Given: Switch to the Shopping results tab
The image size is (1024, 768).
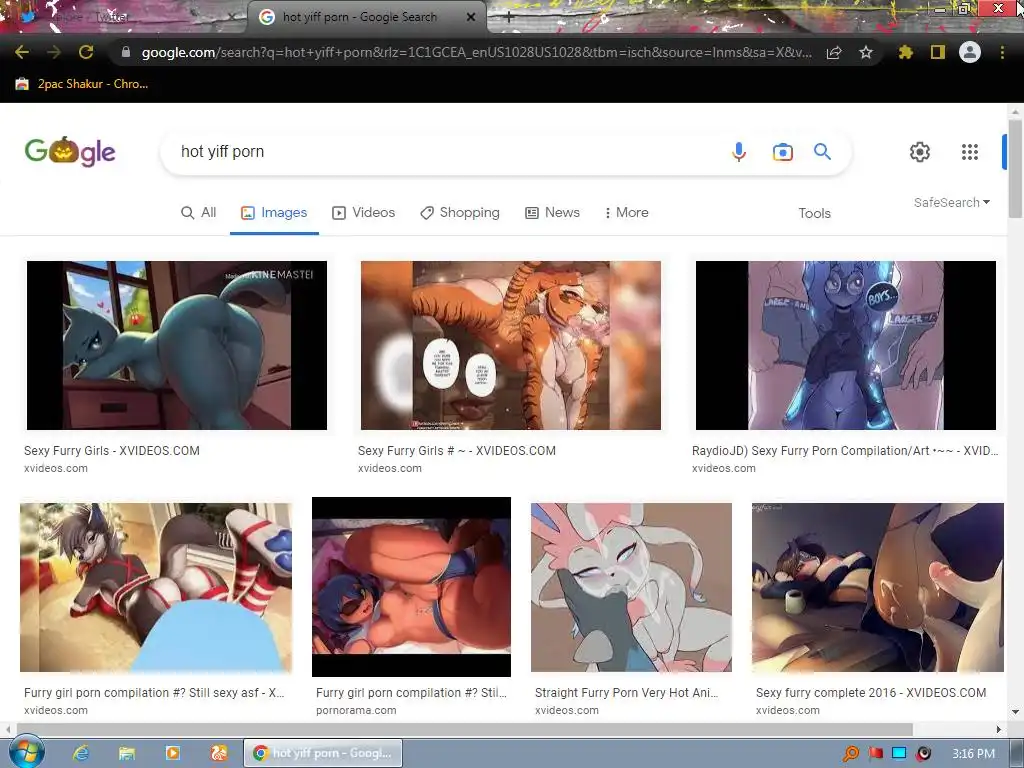Looking at the screenshot, I should tap(460, 213).
